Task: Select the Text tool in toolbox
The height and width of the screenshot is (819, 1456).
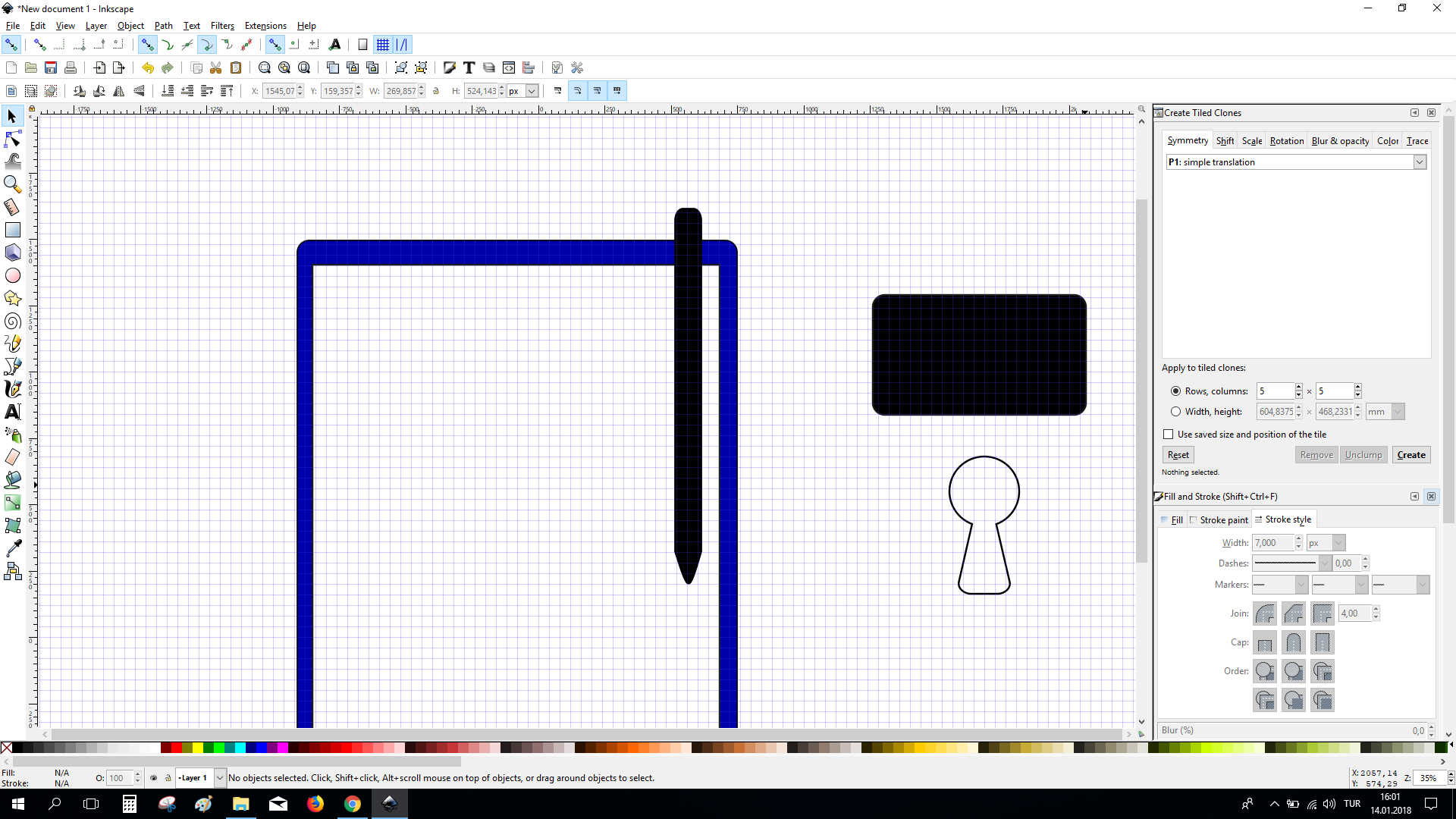Action: click(12, 412)
